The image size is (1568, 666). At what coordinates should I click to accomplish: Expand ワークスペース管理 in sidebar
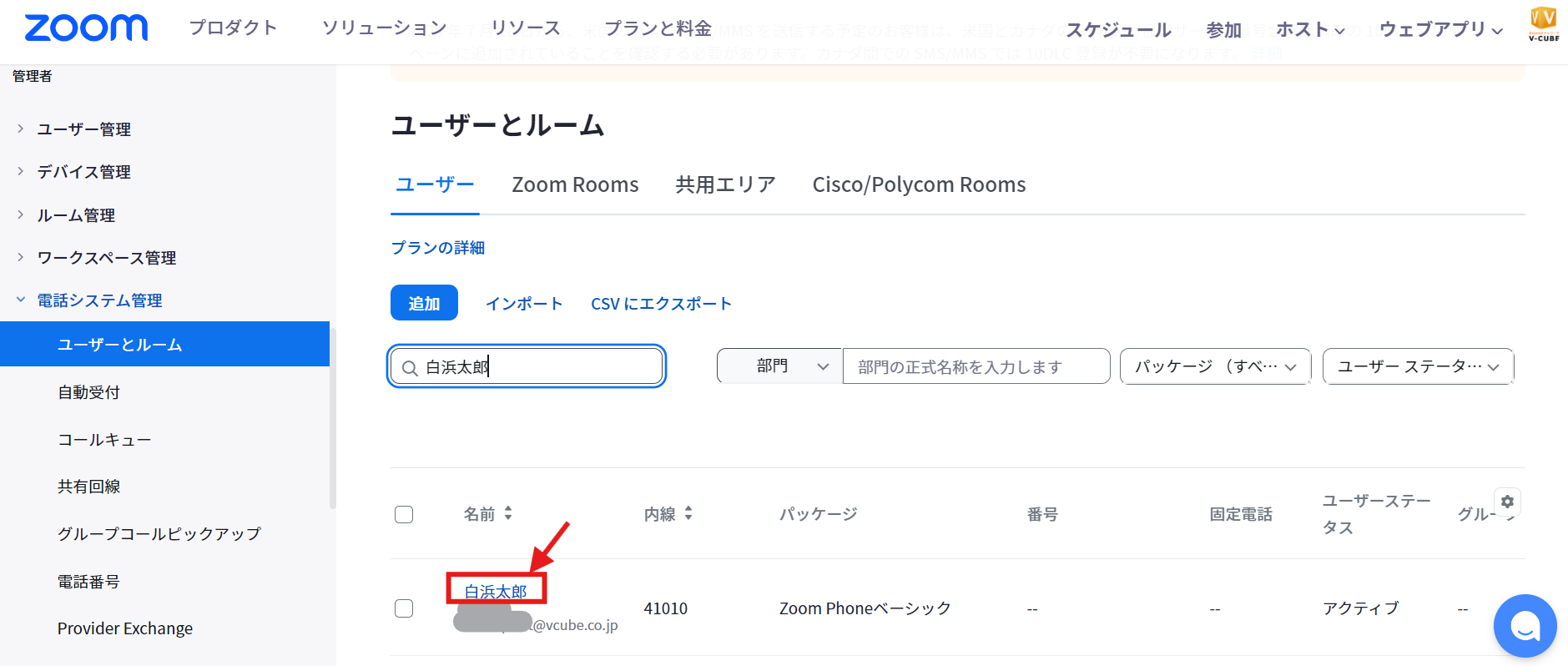click(x=21, y=257)
